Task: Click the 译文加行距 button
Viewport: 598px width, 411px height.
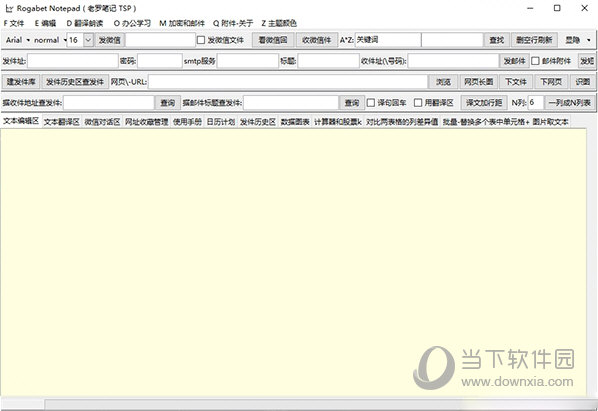Action: pos(484,103)
